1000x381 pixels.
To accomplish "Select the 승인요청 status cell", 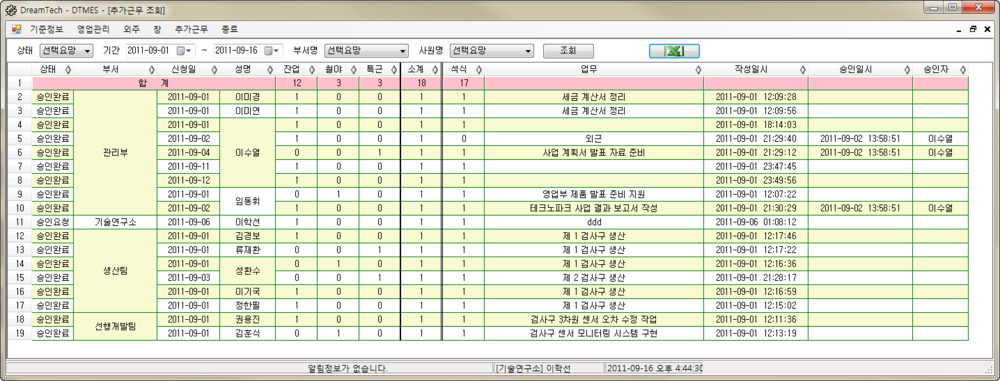I will 53,222.
